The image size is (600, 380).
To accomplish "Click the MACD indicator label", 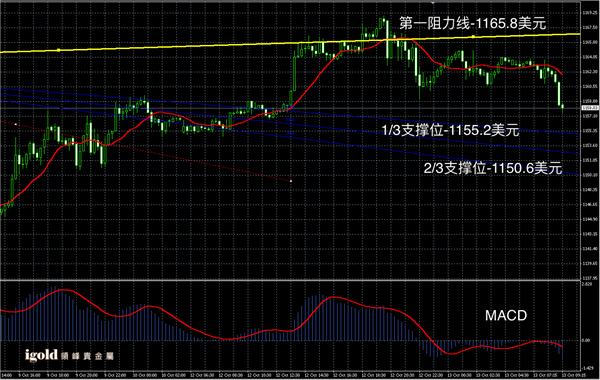I will click(506, 316).
